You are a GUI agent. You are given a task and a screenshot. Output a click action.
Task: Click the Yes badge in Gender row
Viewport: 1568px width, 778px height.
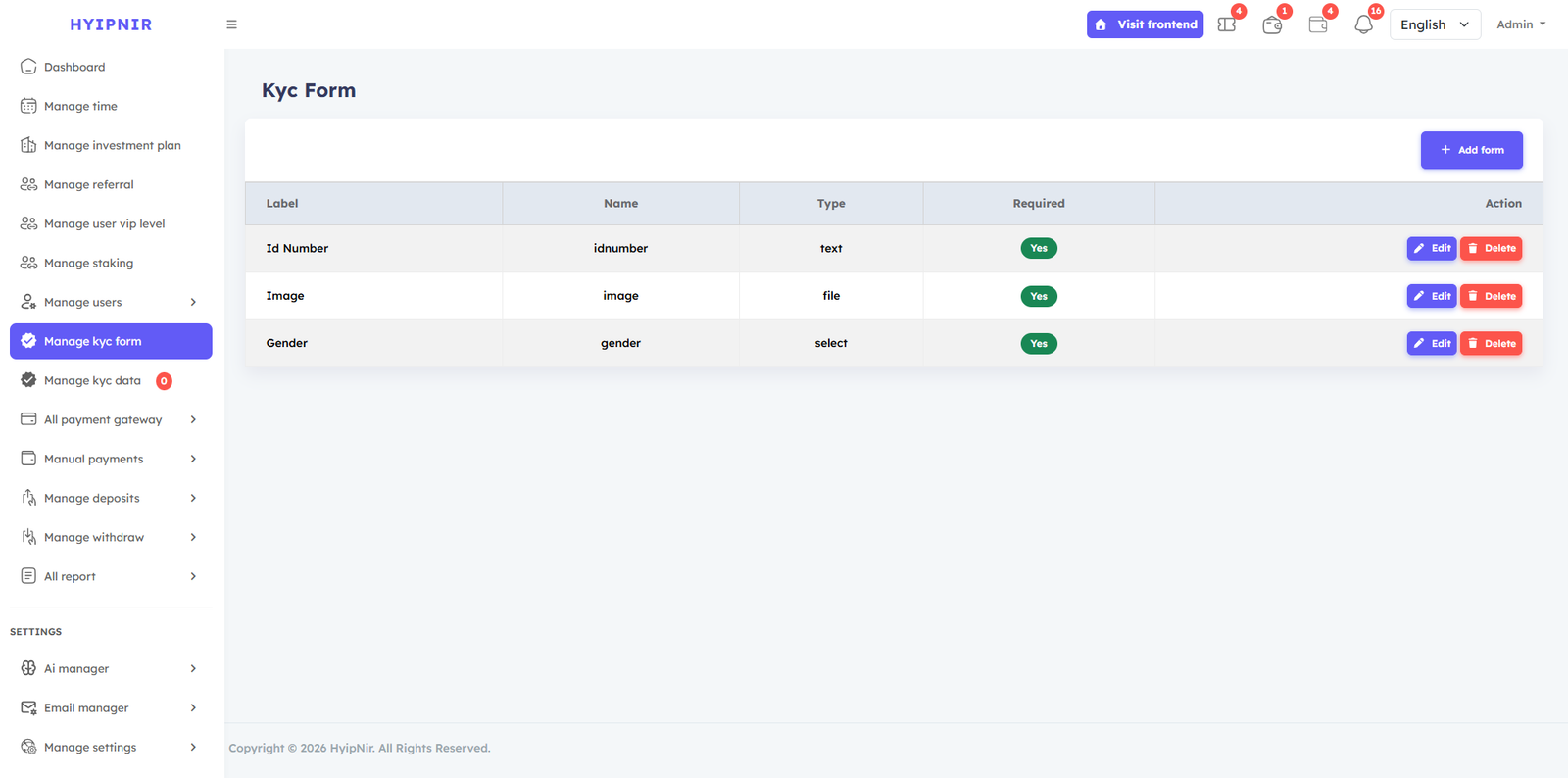point(1039,343)
